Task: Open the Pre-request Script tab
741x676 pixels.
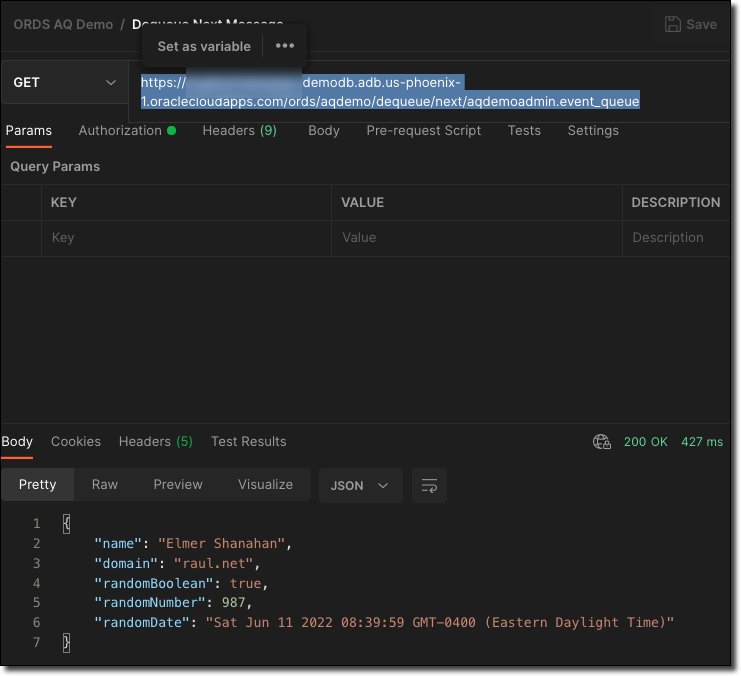Action: [x=423, y=131]
